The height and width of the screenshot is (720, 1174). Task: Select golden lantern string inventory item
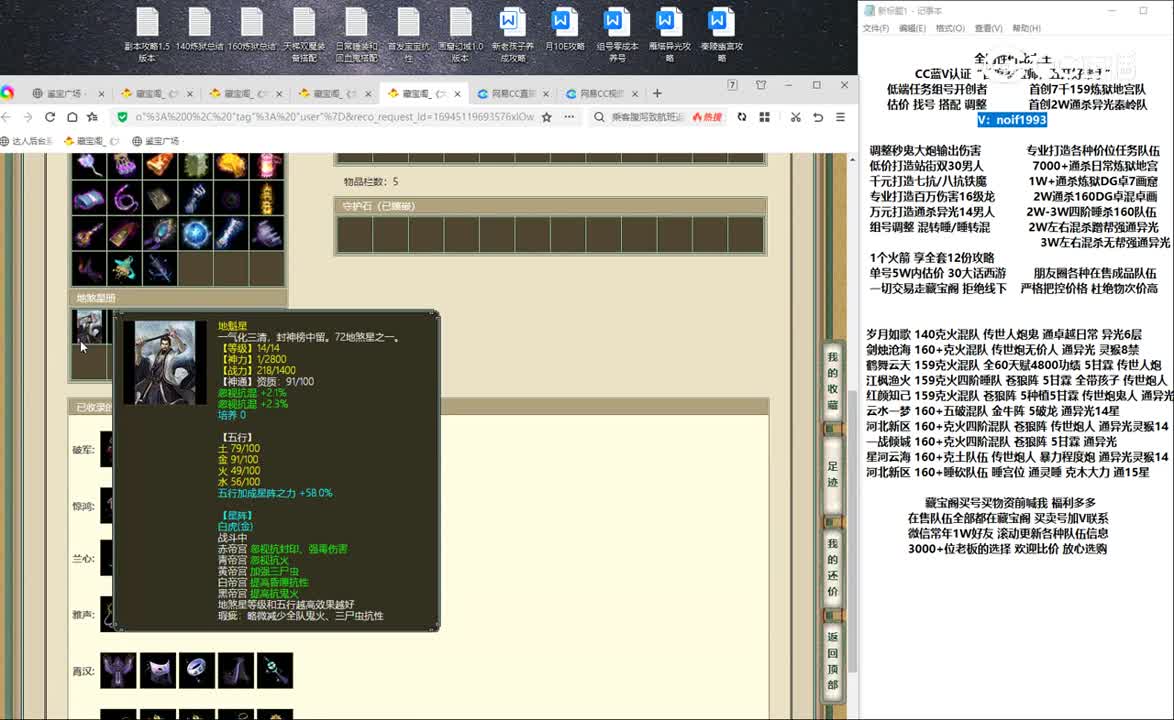pos(267,199)
